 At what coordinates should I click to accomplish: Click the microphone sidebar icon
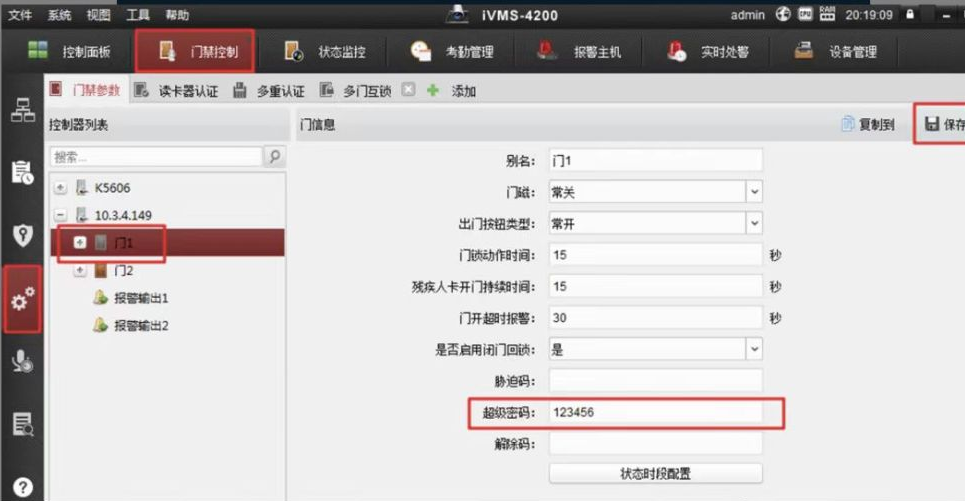pyautogui.click(x=22, y=361)
